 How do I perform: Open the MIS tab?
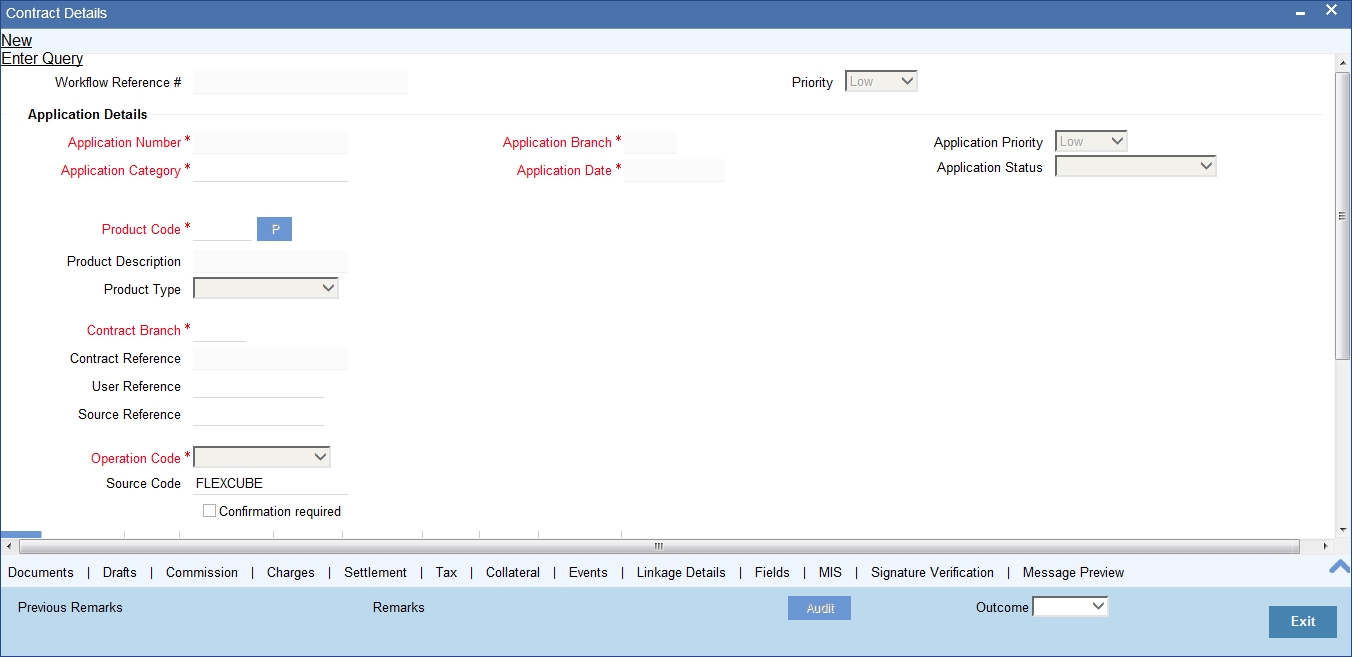click(x=830, y=573)
